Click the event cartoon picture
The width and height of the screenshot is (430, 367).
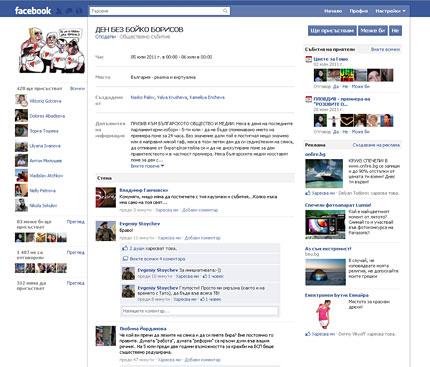tap(52, 50)
